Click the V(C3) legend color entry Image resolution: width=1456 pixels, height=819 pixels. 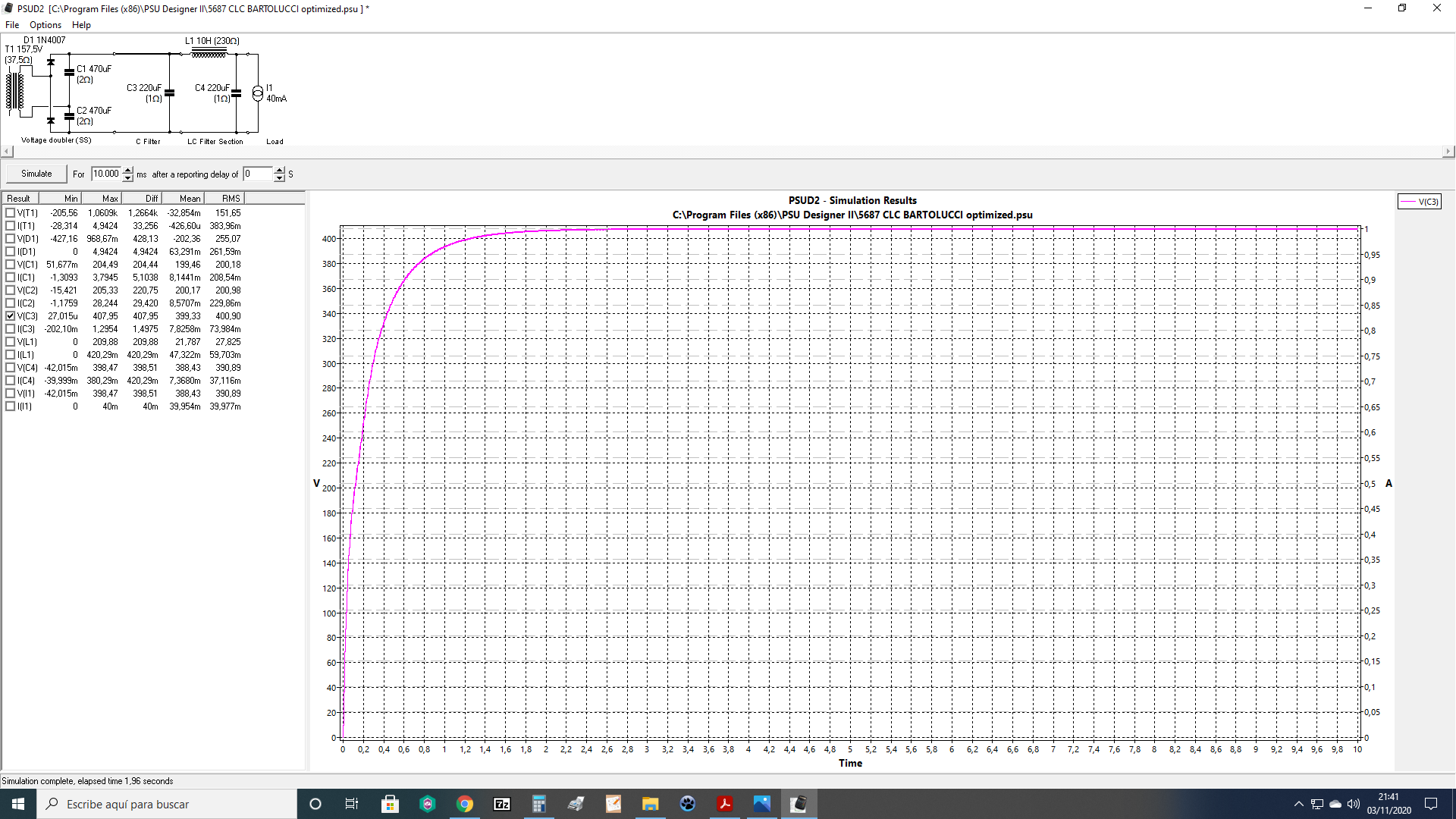pyautogui.click(x=1420, y=202)
